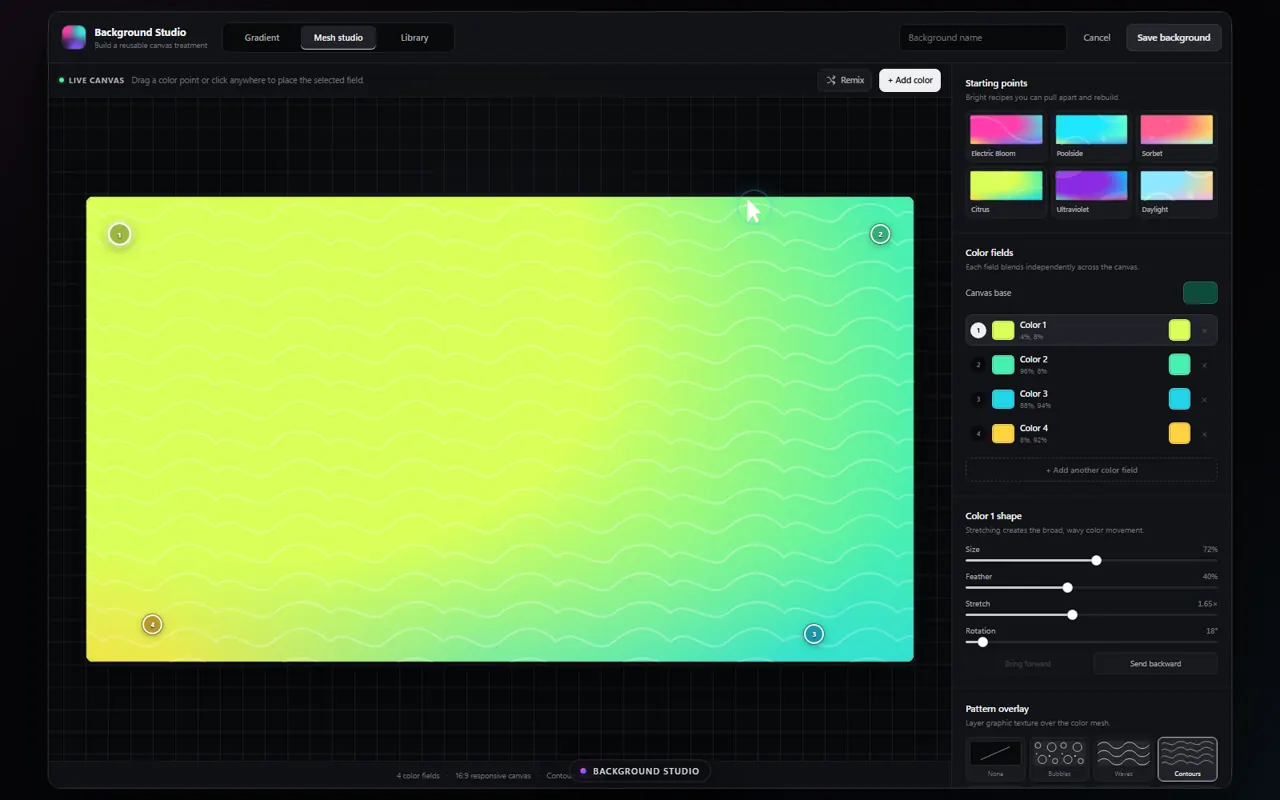Click the Background Studio gradient logo icon
The height and width of the screenshot is (800, 1280).
tap(74, 38)
